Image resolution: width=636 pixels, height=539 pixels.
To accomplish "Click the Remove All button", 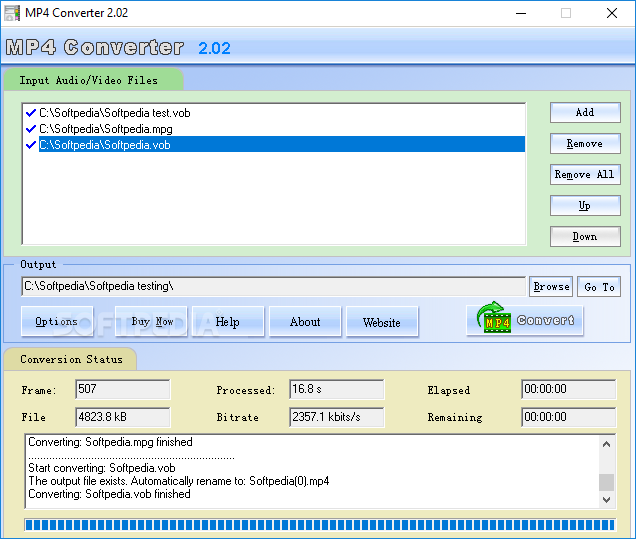I will [585, 174].
